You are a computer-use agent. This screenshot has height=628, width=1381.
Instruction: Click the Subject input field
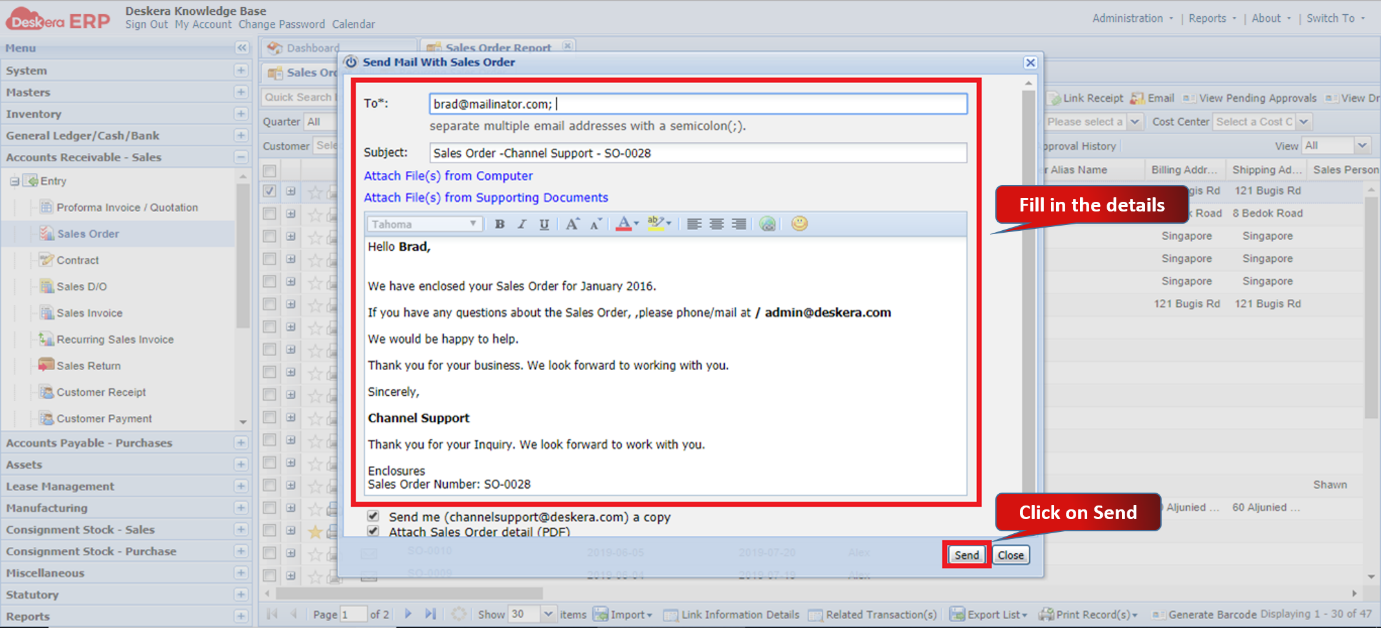point(698,153)
